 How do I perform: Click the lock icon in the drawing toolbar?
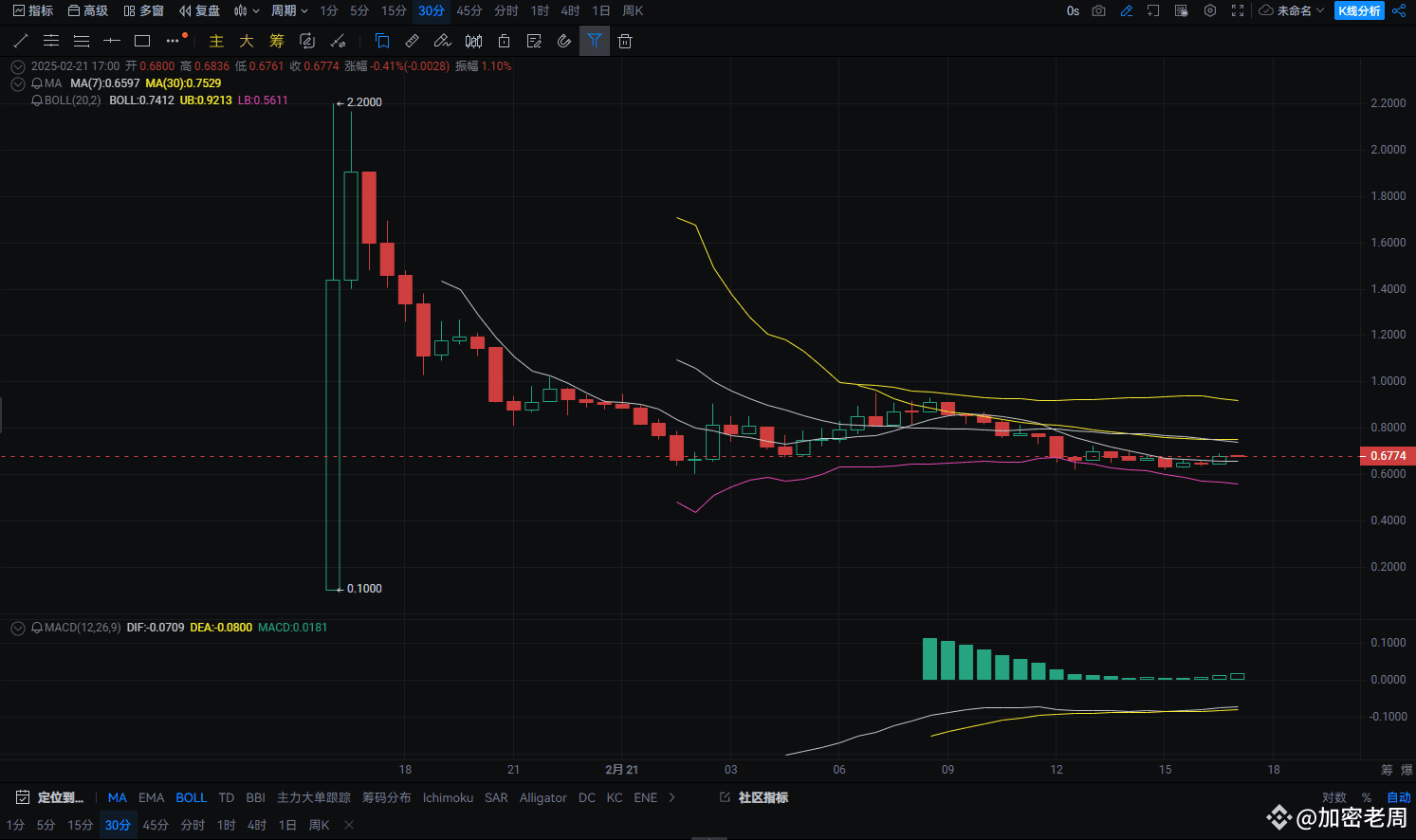(505, 41)
